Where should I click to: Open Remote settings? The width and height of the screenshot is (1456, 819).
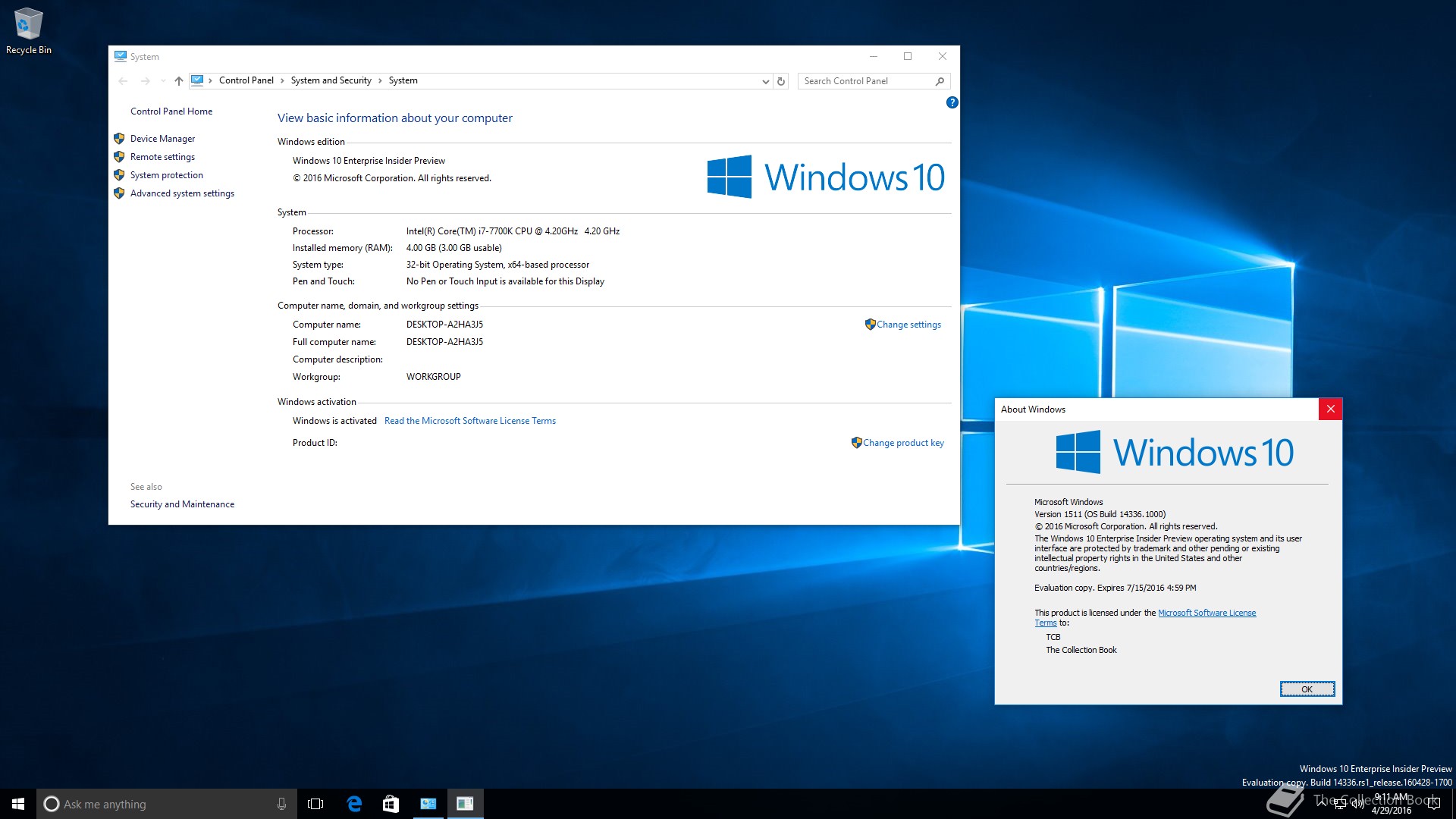162,157
